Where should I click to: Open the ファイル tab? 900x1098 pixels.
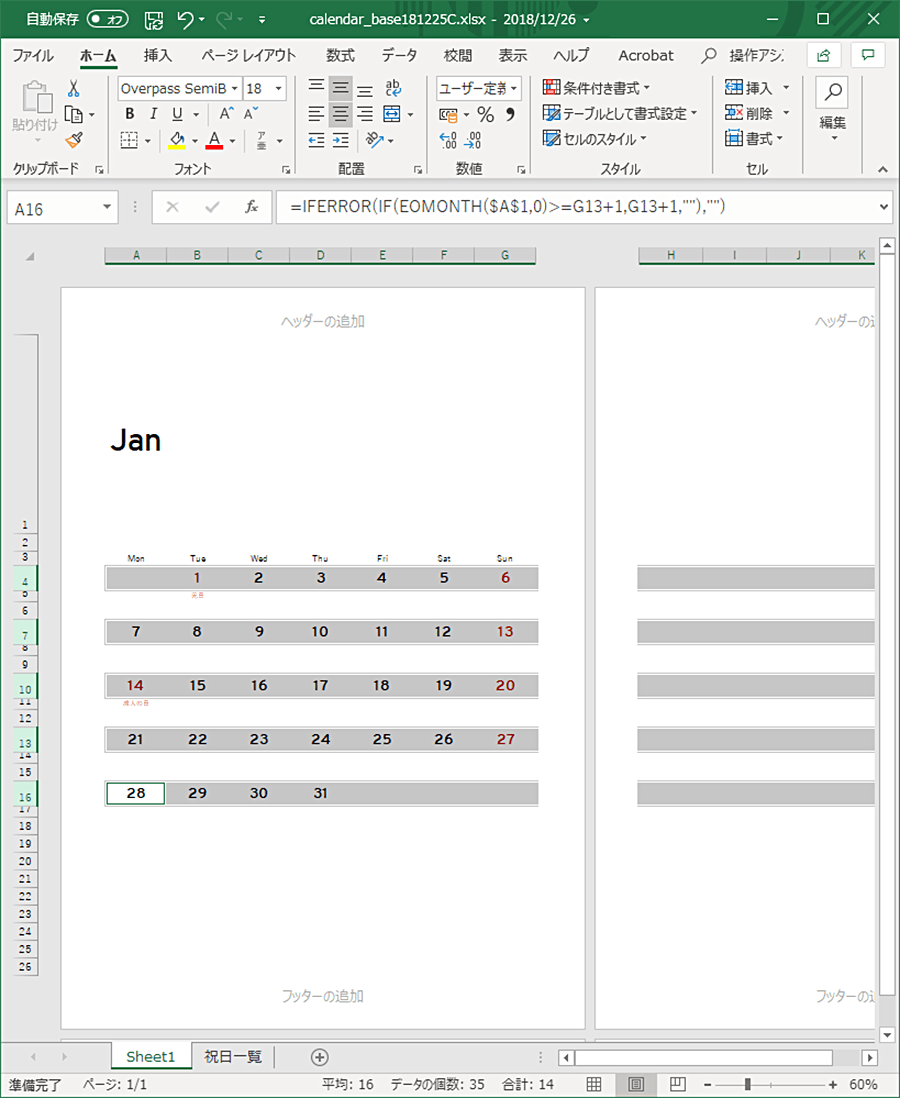coord(33,55)
